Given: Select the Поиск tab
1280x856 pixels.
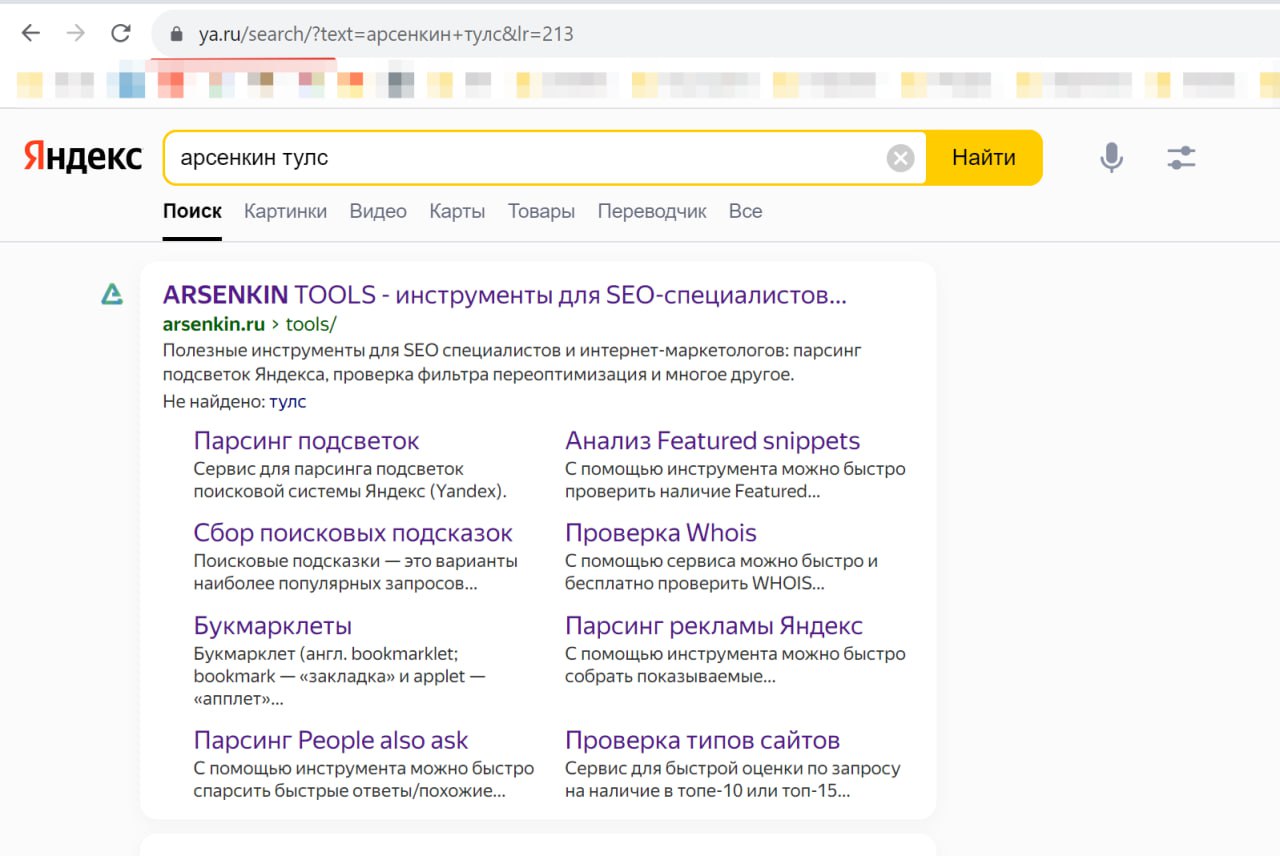Looking at the screenshot, I should [x=192, y=211].
